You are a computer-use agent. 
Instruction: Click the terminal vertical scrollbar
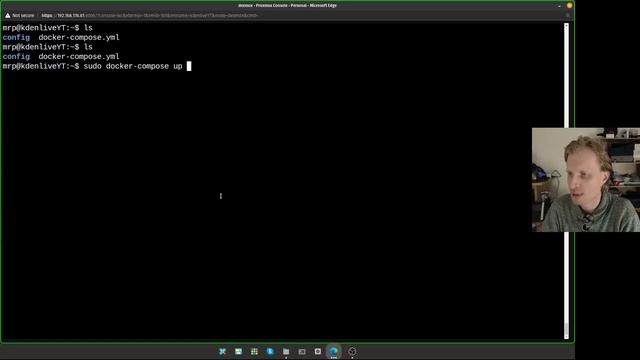coord(566,181)
